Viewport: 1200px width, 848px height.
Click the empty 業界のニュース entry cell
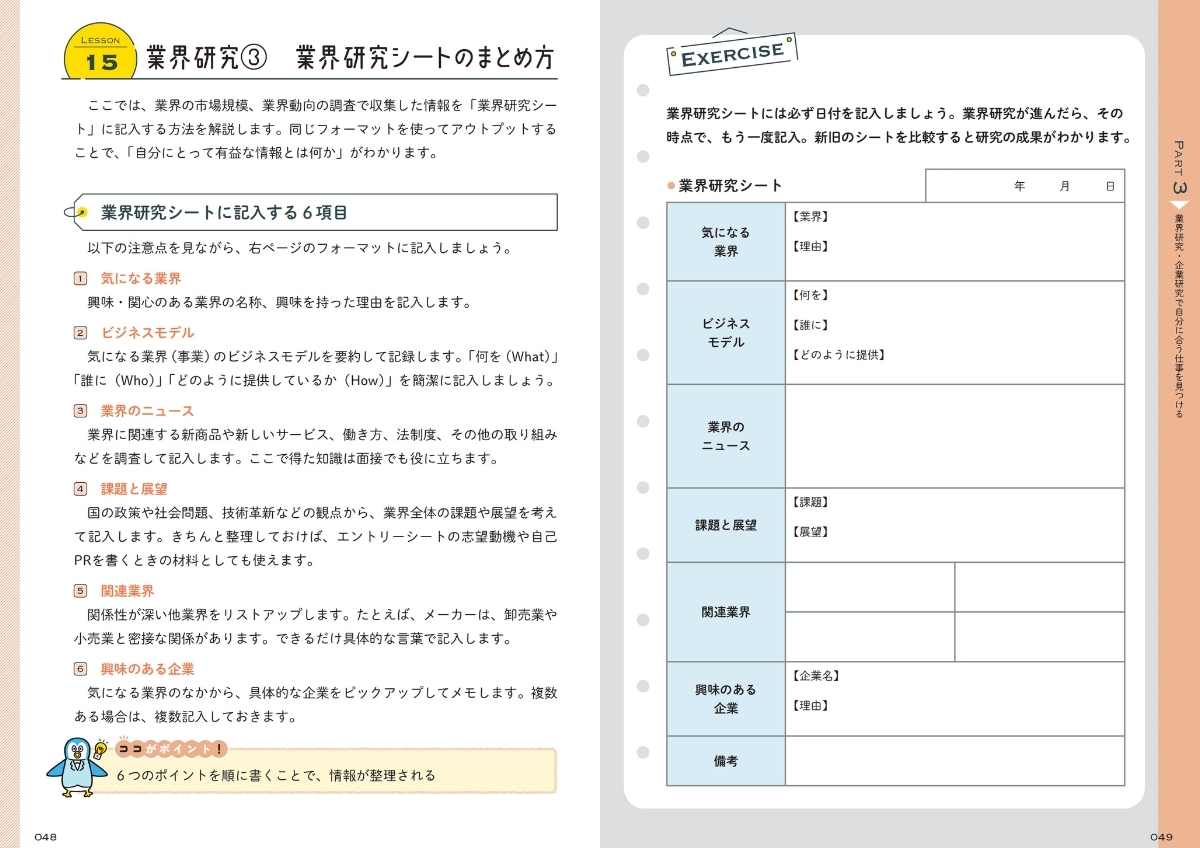tap(954, 436)
